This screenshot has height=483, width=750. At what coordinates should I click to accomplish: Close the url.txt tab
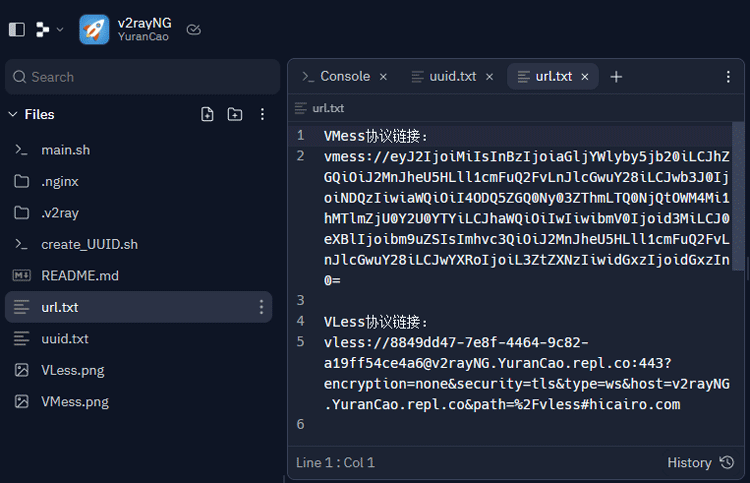click(585, 77)
